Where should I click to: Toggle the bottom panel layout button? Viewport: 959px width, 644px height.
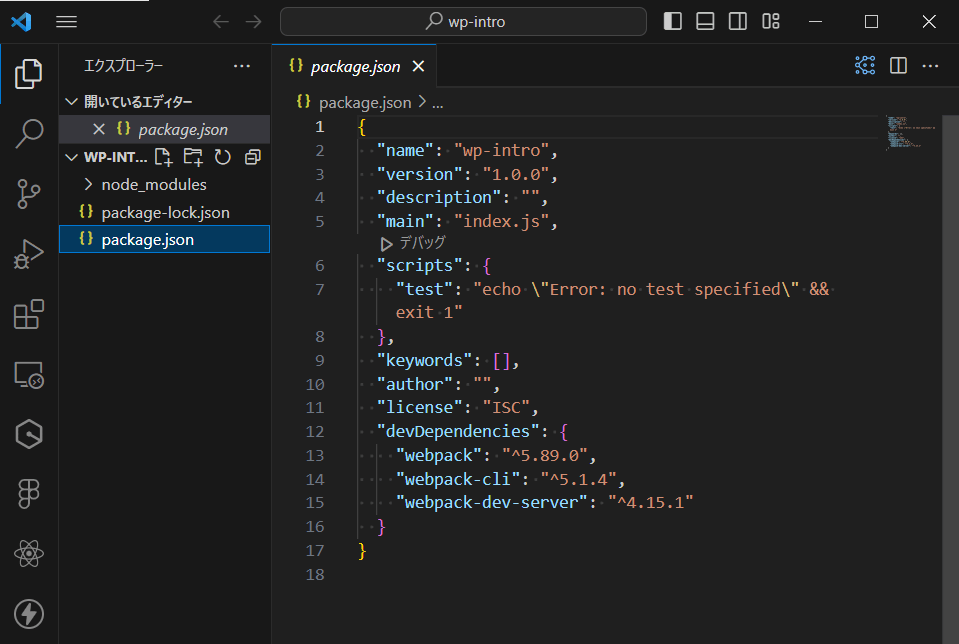(705, 21)
